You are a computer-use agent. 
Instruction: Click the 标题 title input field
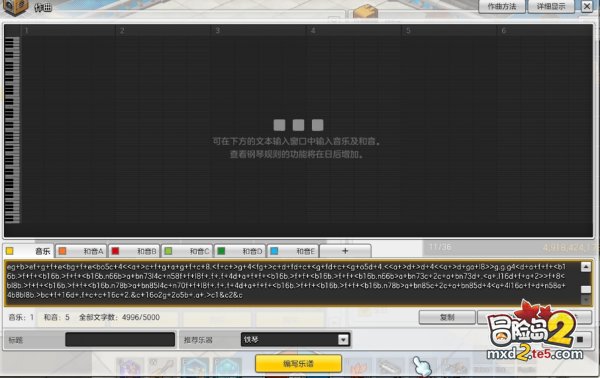coord(120,339)
